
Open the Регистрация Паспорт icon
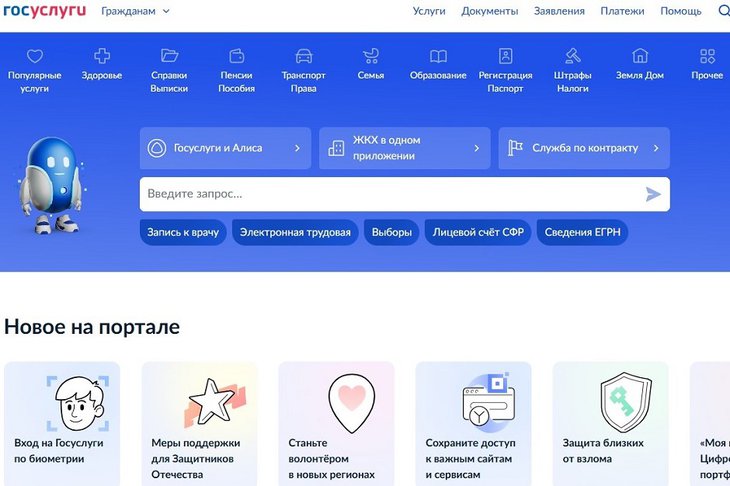click(506, 56)
